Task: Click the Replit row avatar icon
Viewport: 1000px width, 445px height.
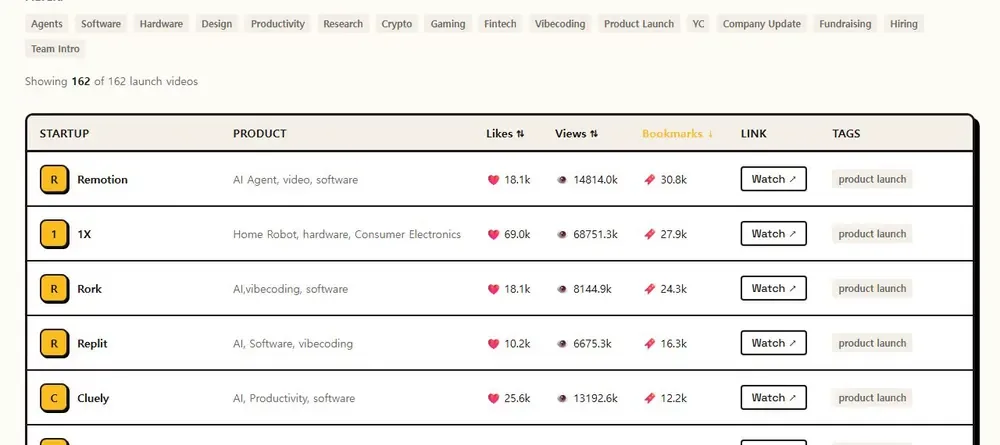Action: pyautogui.click(x=54, y=344)
